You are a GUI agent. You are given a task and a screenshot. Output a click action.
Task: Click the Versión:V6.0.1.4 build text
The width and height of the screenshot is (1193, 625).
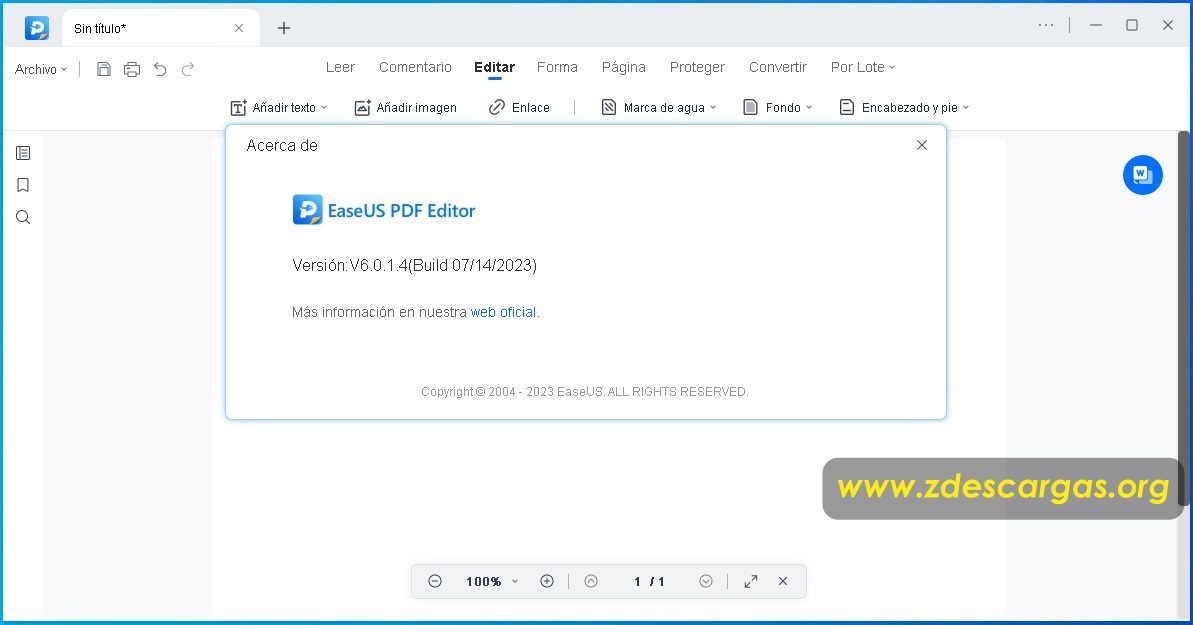point(415,265)
